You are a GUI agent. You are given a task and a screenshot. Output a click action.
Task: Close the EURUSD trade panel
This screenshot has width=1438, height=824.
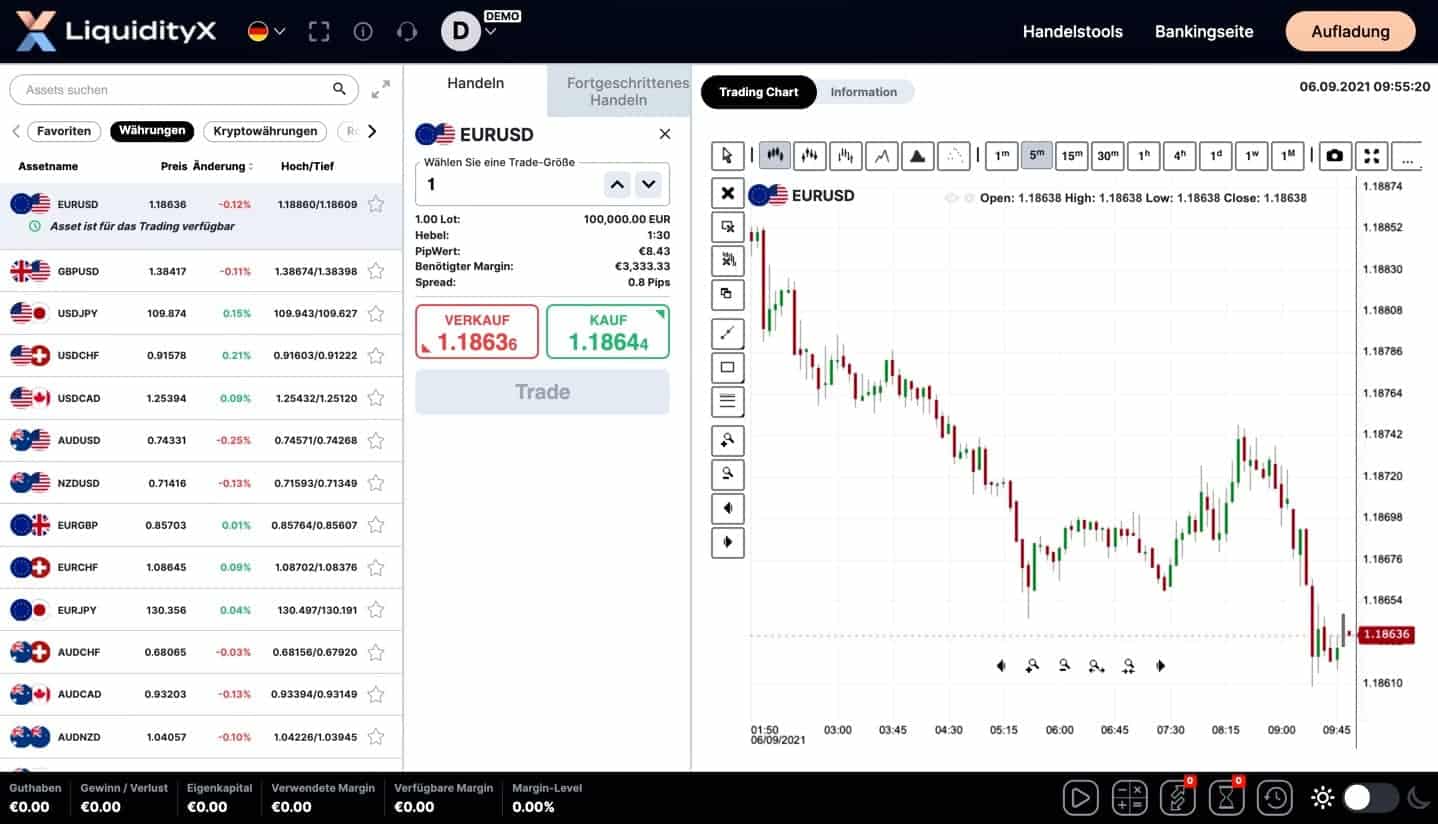tap(665, 134)
